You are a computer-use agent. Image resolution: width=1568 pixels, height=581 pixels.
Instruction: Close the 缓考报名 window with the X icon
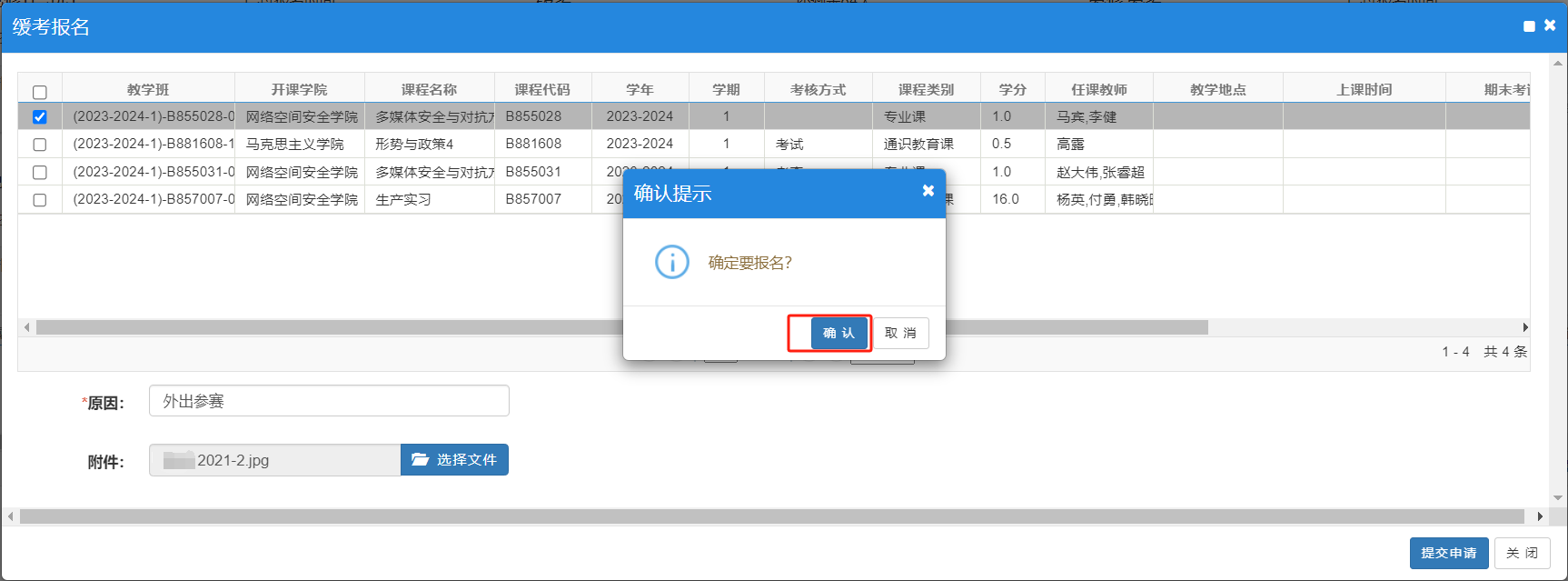pos(1550,25)
